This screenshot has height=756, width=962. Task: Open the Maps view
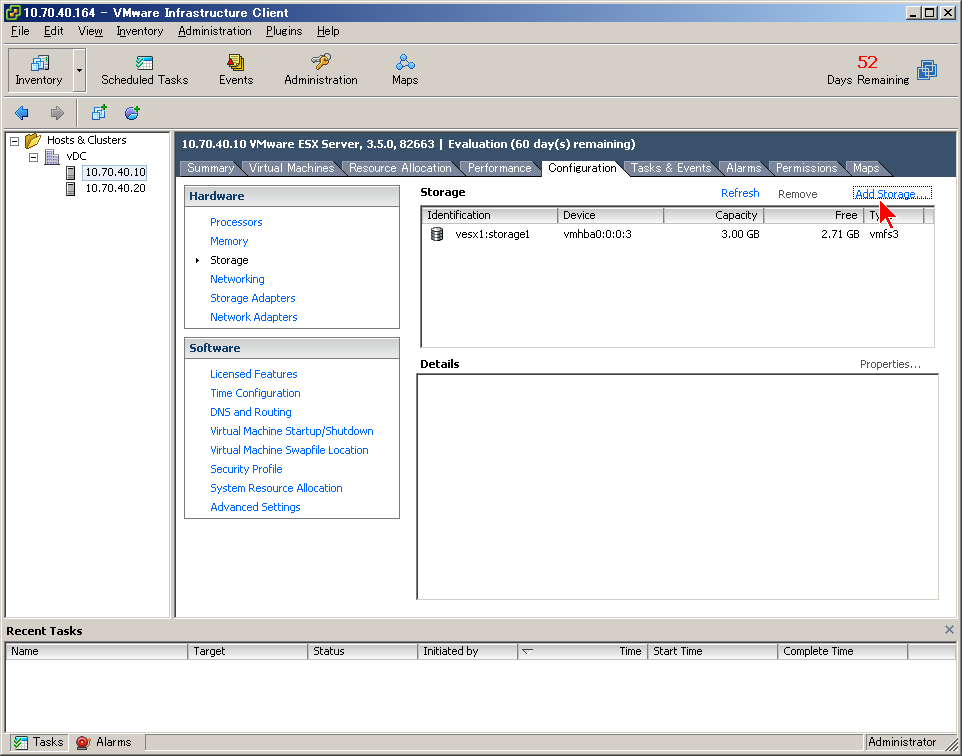tap(405, 70)
